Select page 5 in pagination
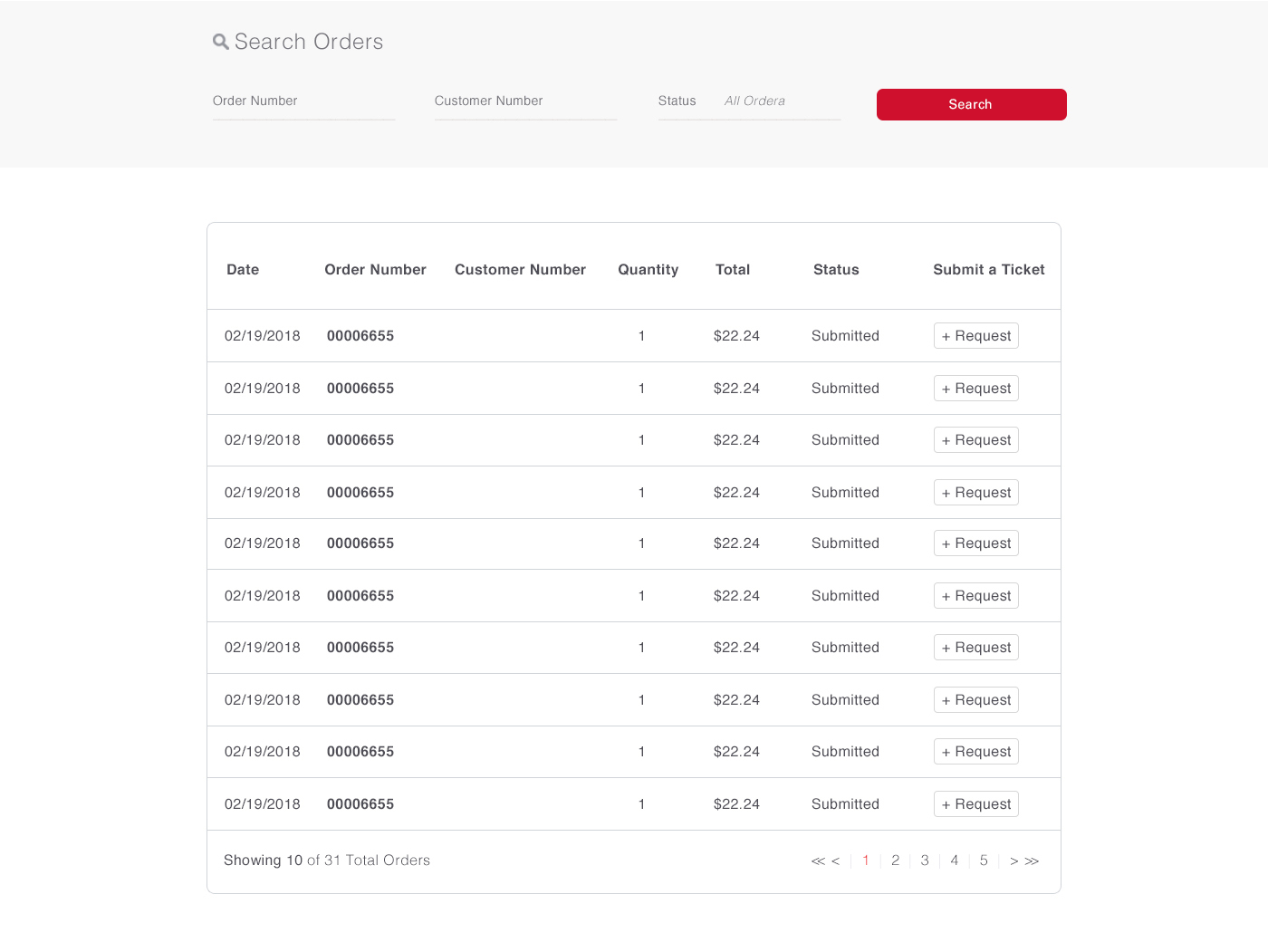 pos(984,861)
